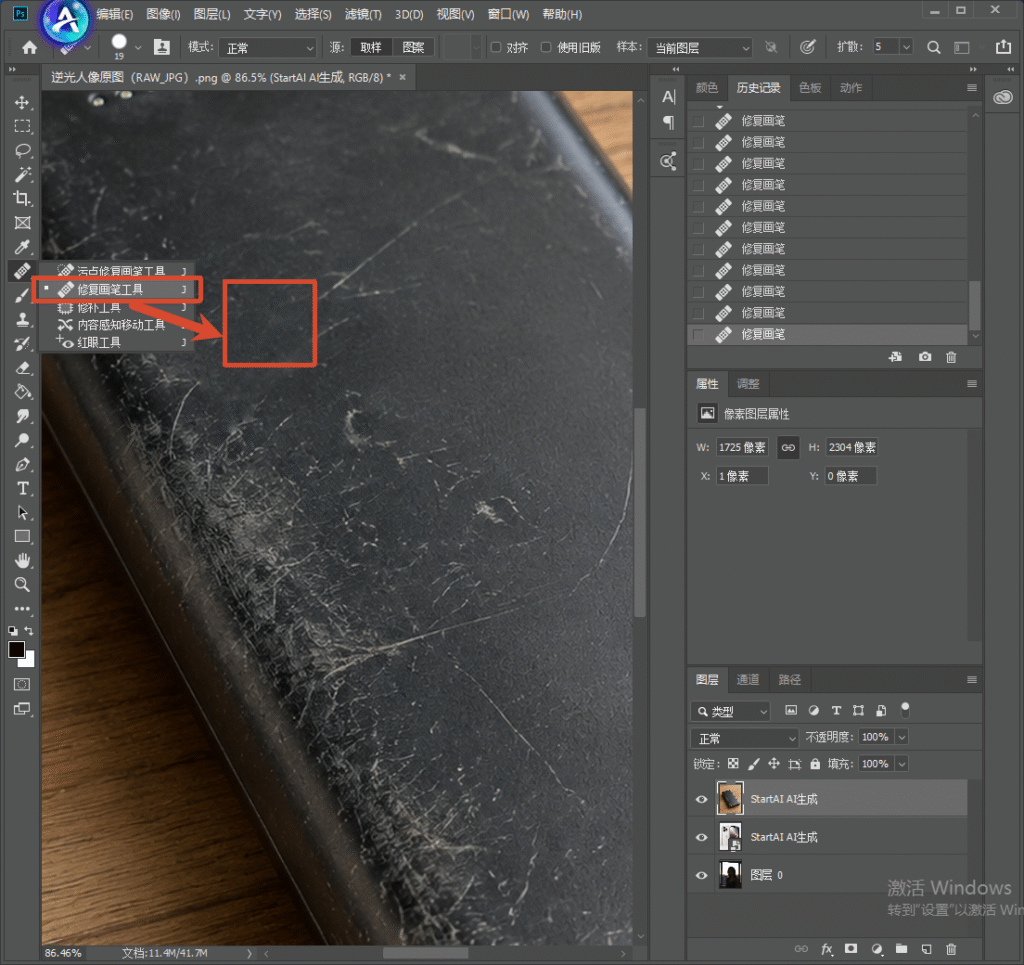The image size is (1024, 965).
Task: Open the layer blend mode dropdown 正常
Action: click(x=745, y=738)
